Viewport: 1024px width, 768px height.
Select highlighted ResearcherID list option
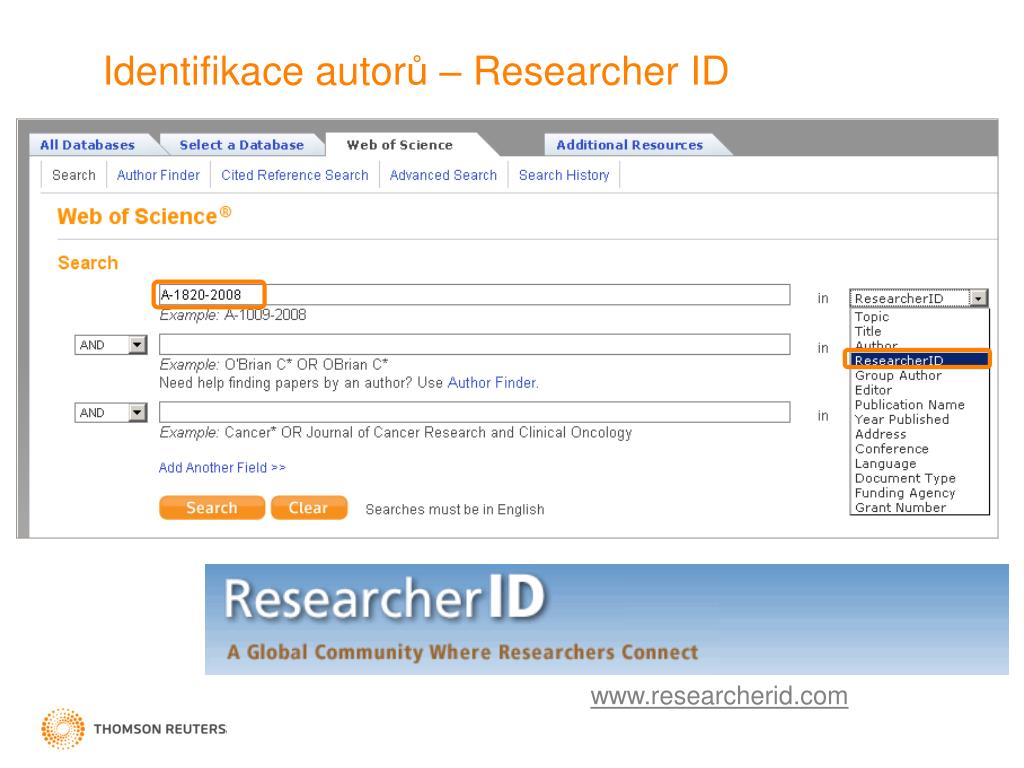click(918, 360)
